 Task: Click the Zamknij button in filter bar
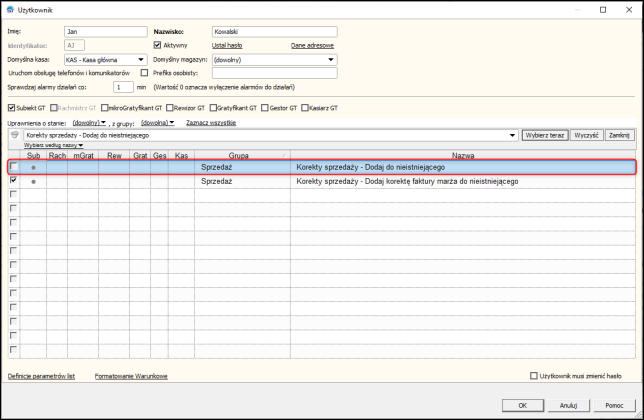(x=619, y=135)
